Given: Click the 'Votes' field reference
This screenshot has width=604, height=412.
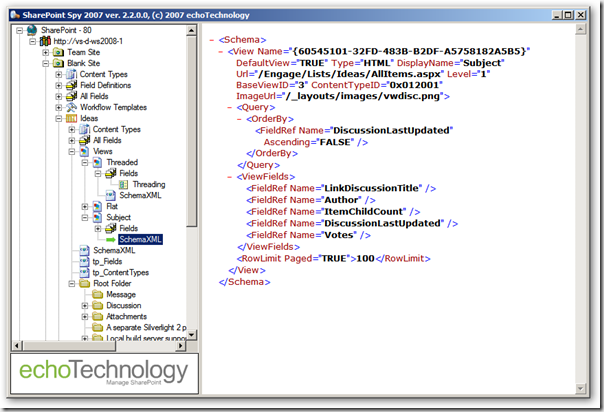Looking at the screenshot, I should click(x=339, y=235).
